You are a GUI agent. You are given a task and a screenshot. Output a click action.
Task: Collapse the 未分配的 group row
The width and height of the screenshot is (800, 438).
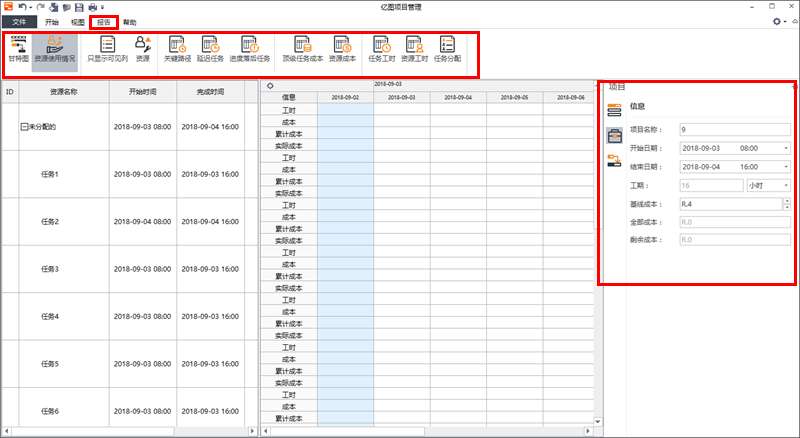pos(23,127)
